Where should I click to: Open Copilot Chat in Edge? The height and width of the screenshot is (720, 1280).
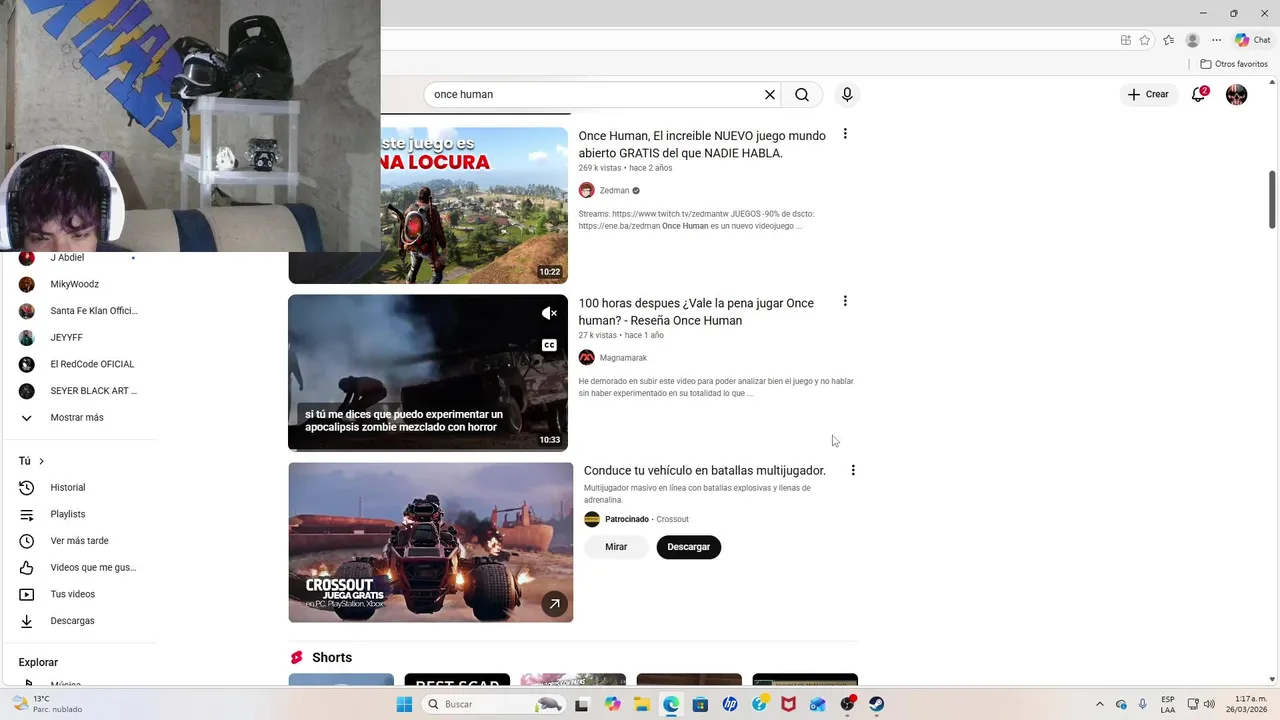(x=1253, y=40)
